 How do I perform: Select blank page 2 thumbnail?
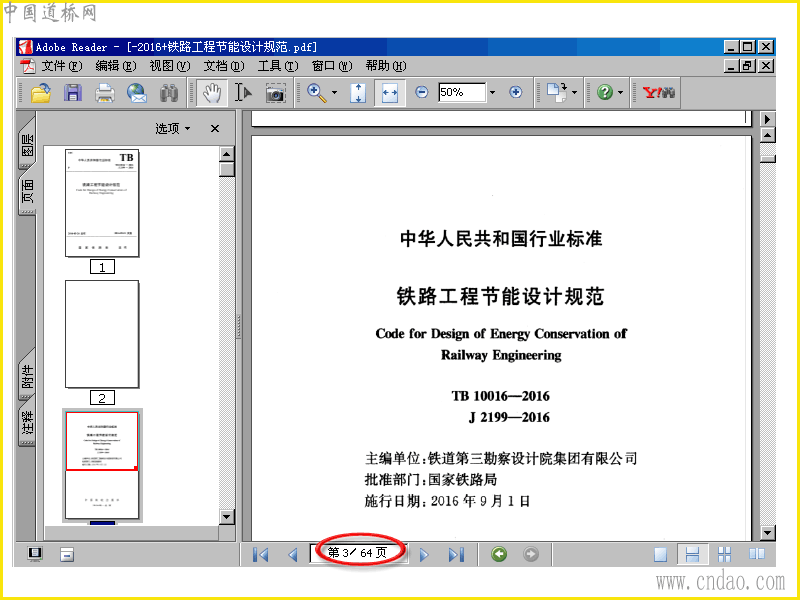tap(102, 334)
